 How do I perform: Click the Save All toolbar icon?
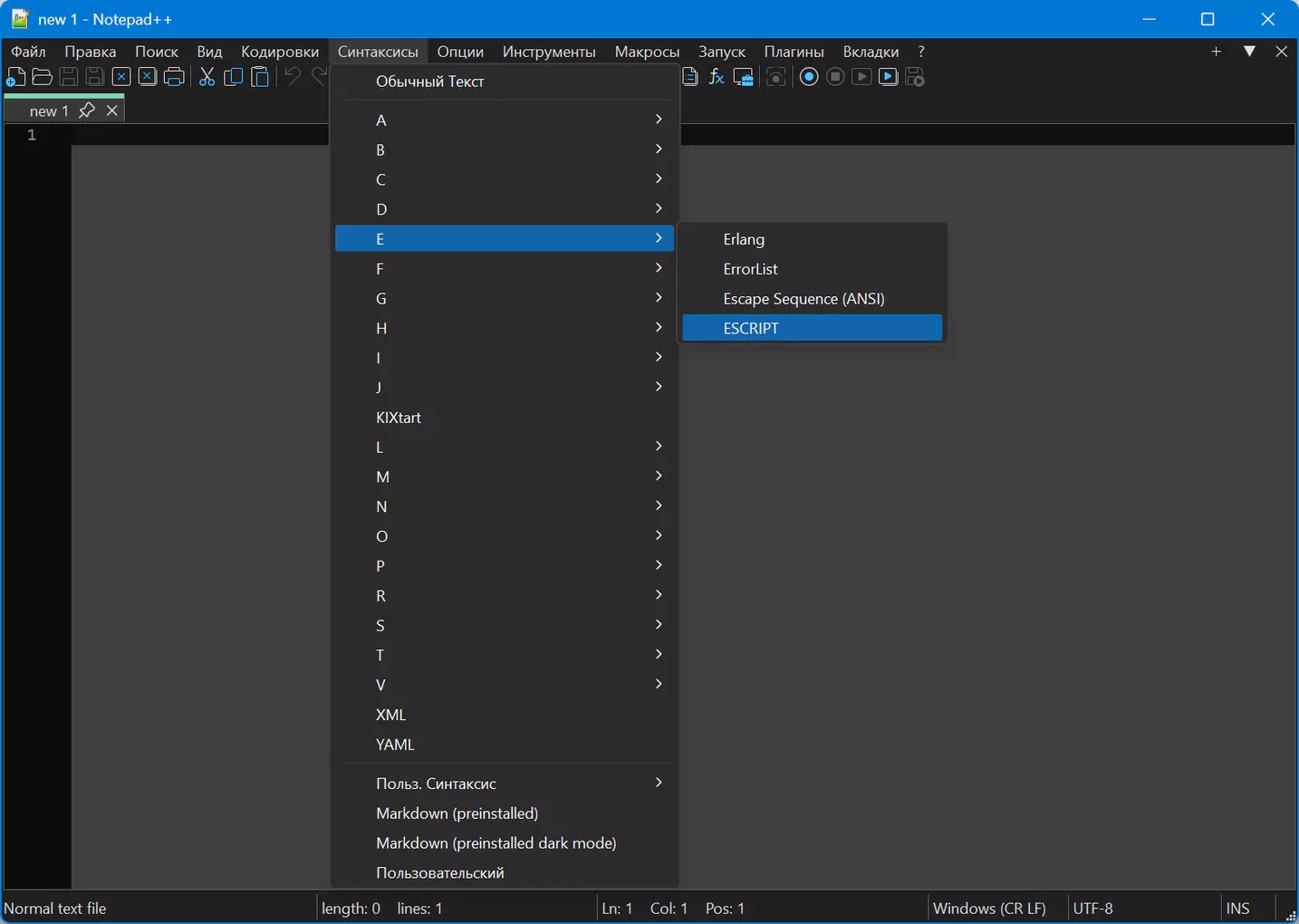(94, 77)
